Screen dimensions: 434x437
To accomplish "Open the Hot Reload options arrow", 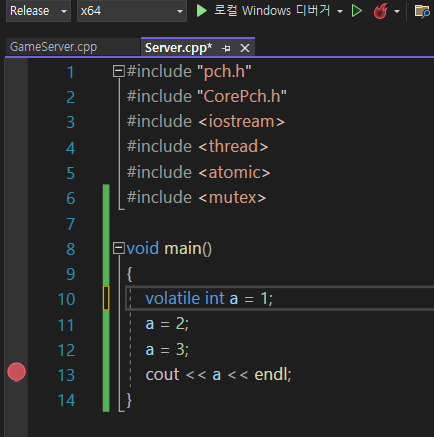I will 397,11.
